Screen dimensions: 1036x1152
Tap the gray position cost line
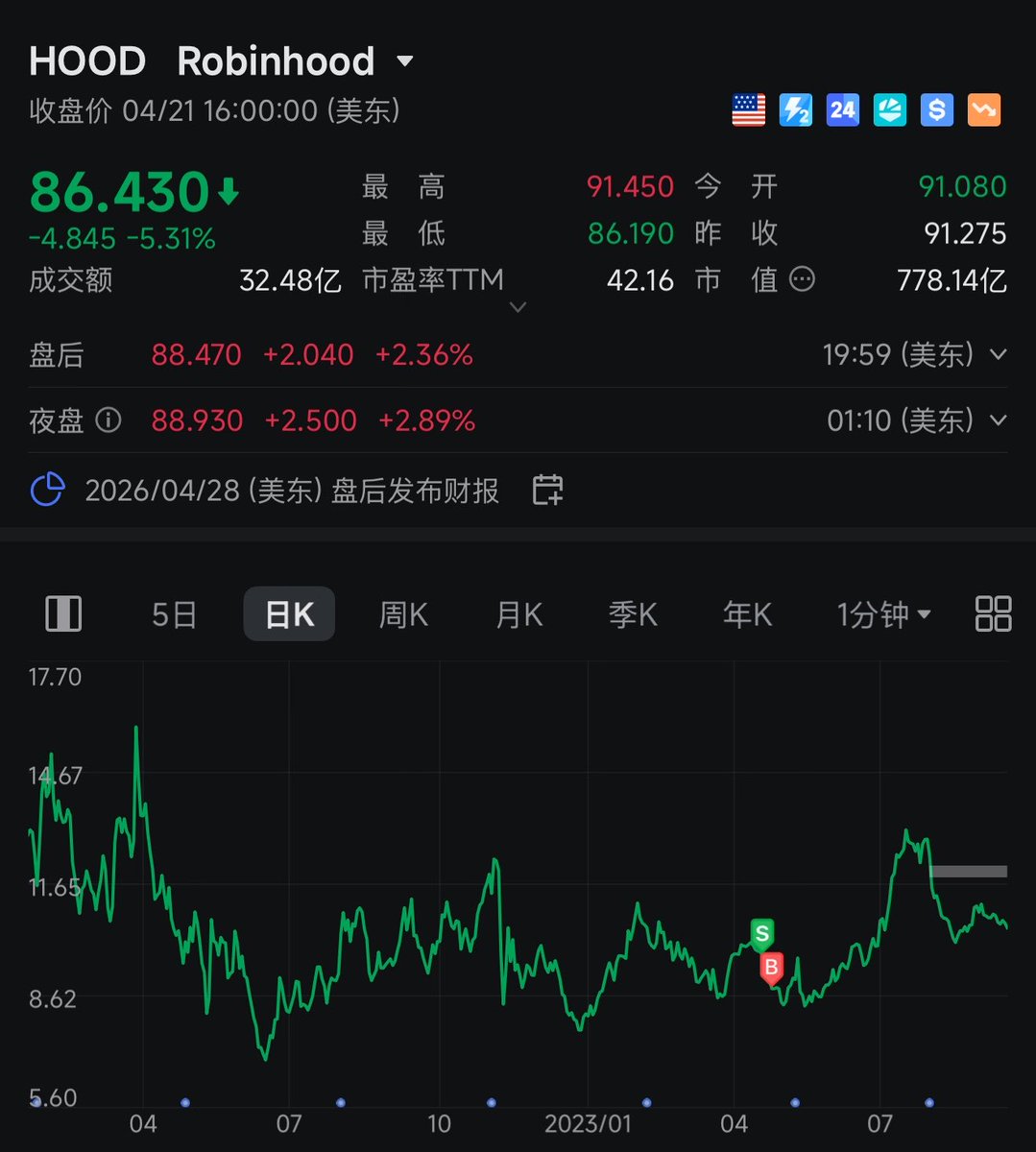[x=968, y=872]
